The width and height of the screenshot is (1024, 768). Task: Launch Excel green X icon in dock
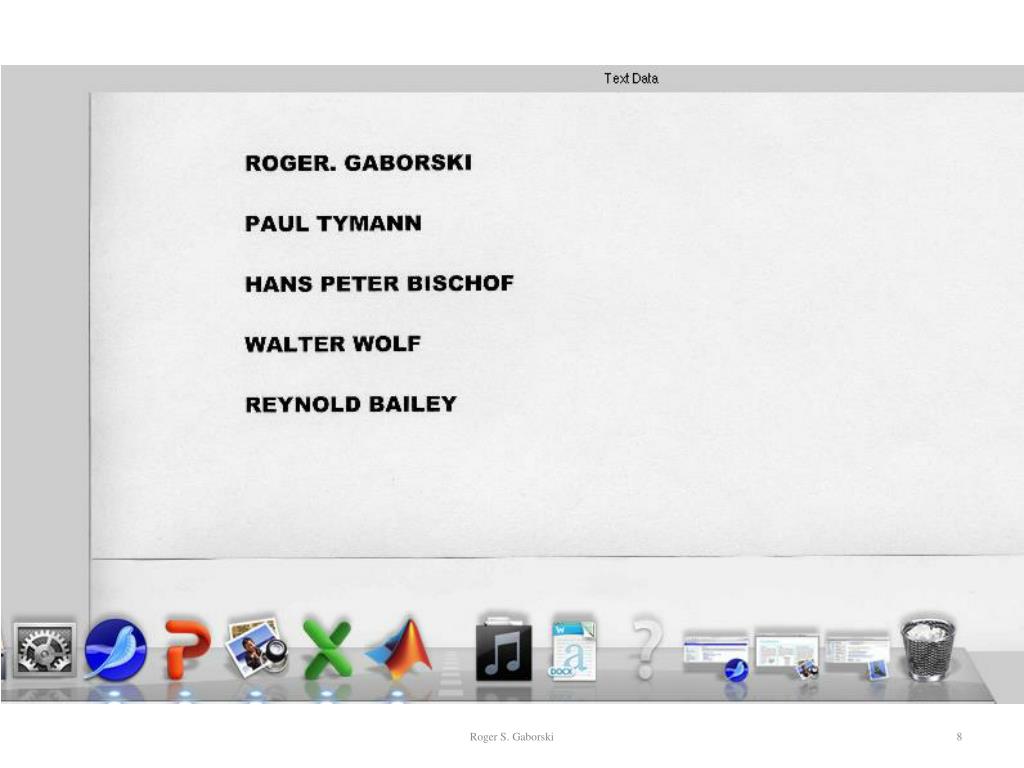327,648
